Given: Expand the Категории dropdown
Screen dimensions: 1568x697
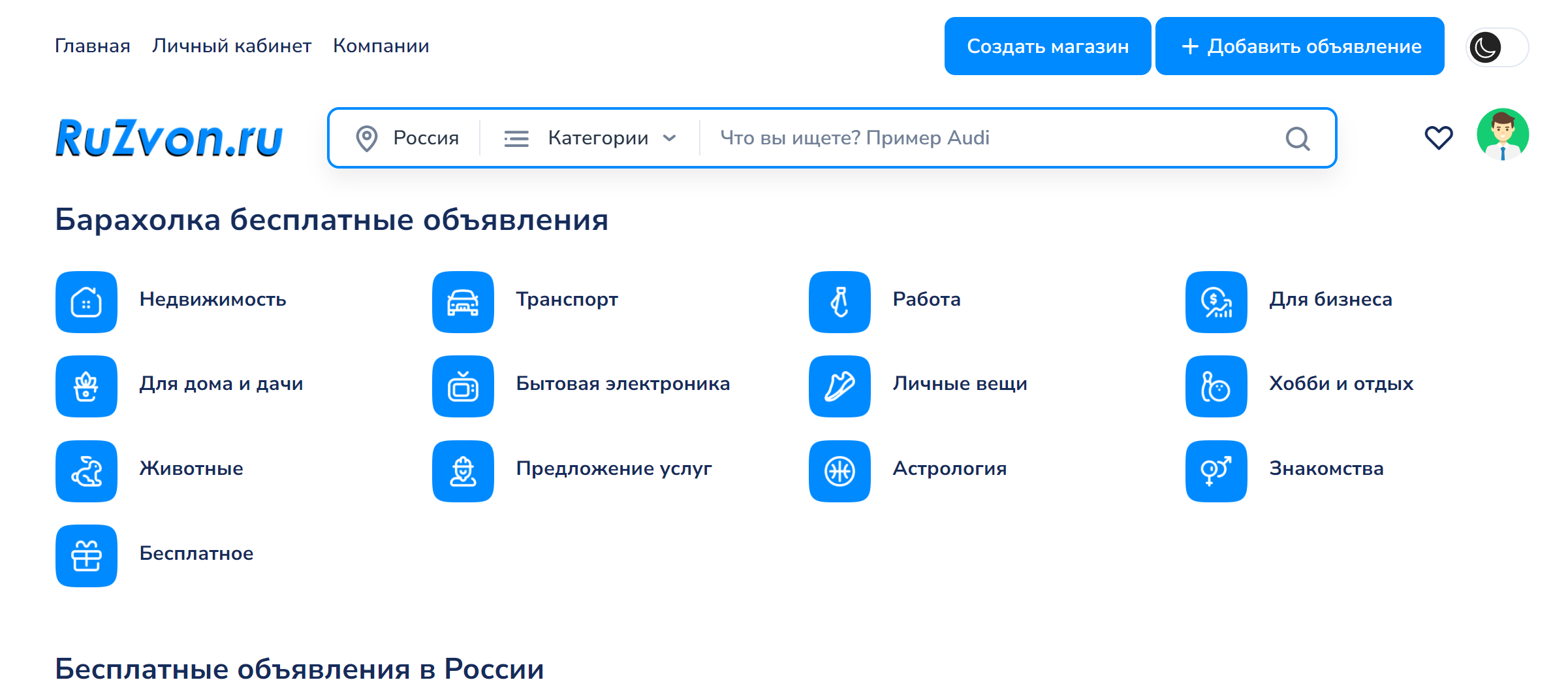Looking at the screenshot, I should point(590,138).
